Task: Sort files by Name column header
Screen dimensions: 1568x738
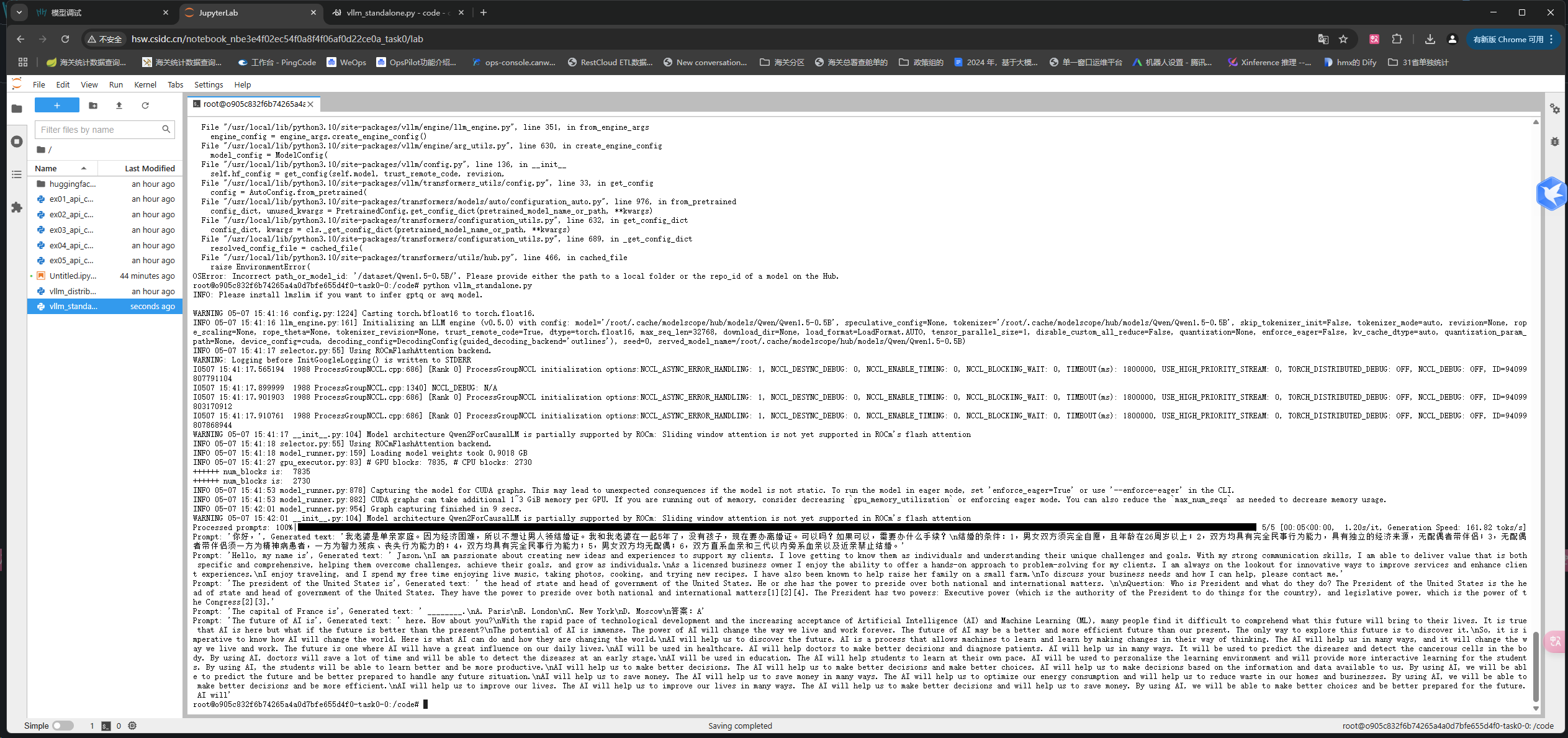Action: point(46,168)
